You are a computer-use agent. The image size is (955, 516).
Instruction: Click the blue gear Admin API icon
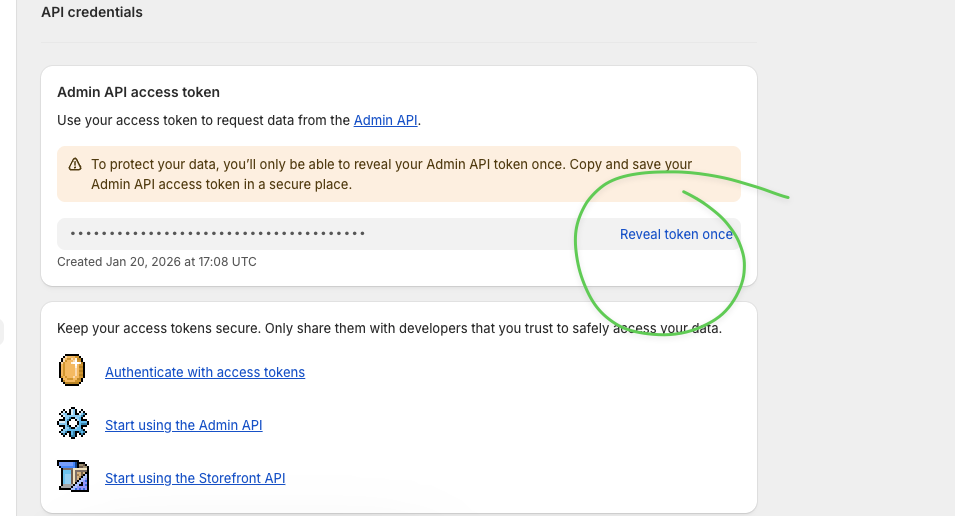[x=73, y=423]
